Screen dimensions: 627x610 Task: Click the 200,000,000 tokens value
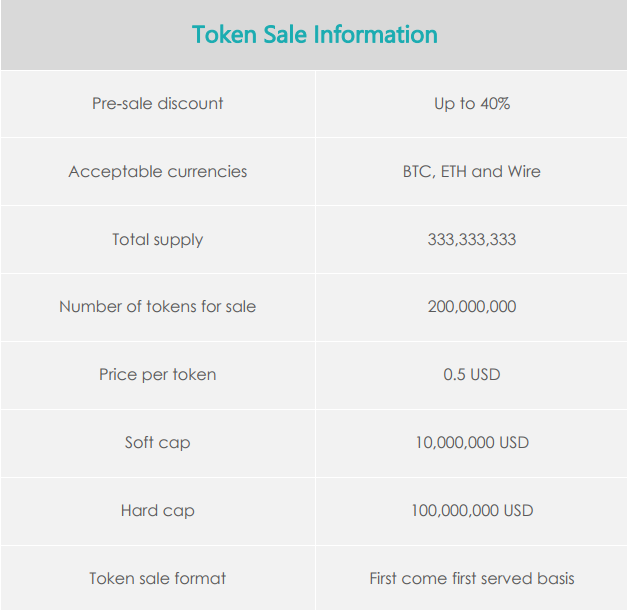point(471,307)
